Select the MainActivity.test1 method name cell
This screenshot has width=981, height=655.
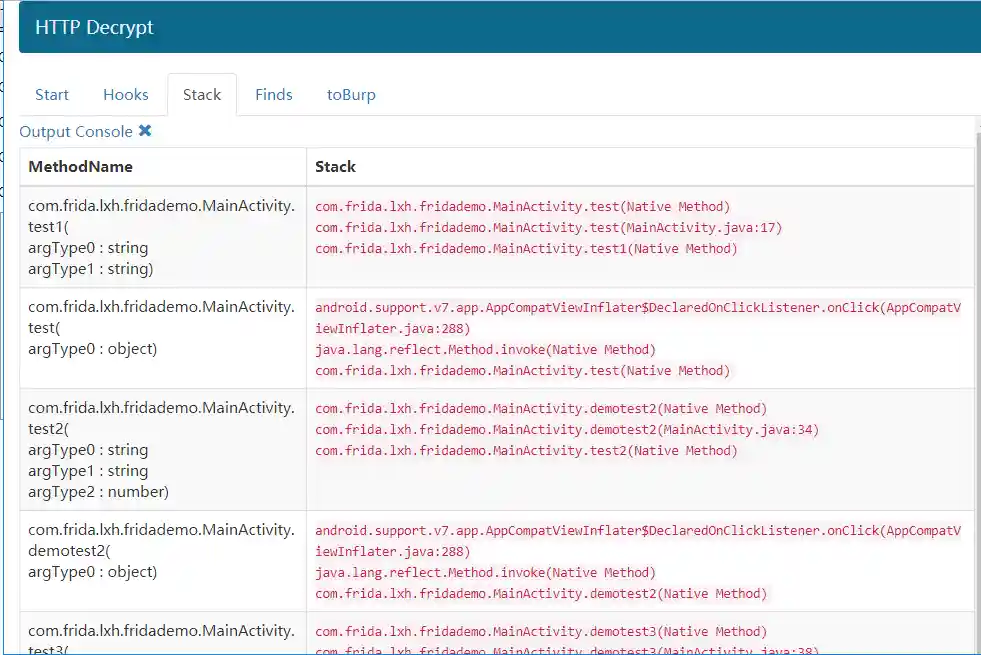click(x=161, y=237)
